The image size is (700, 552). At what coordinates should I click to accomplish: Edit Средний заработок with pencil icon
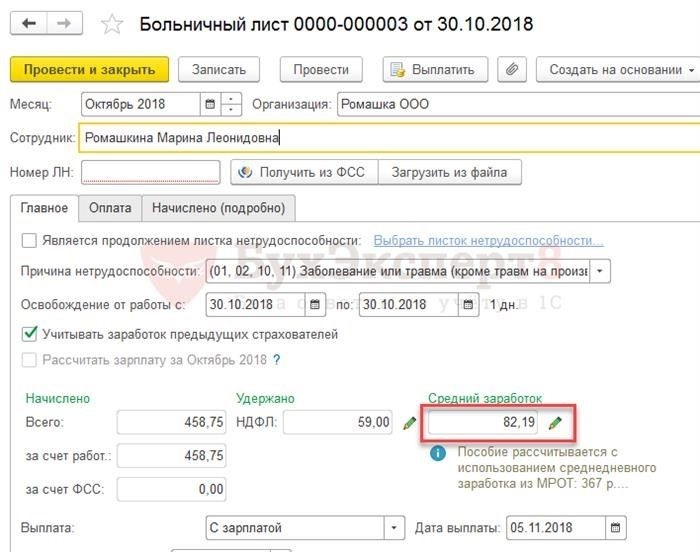click(x=555, y=422)
